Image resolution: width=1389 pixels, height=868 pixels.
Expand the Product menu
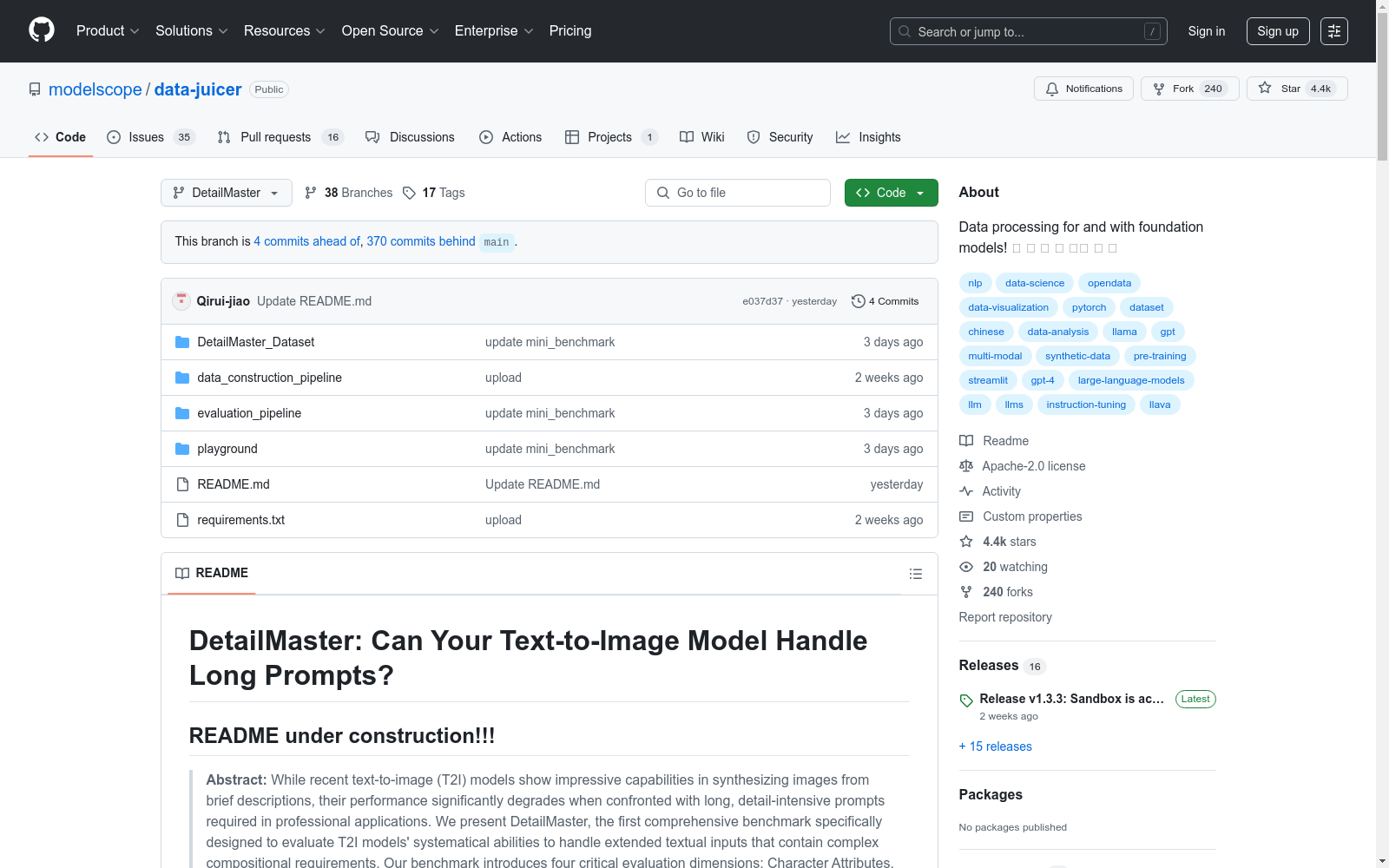pos(108,31)
